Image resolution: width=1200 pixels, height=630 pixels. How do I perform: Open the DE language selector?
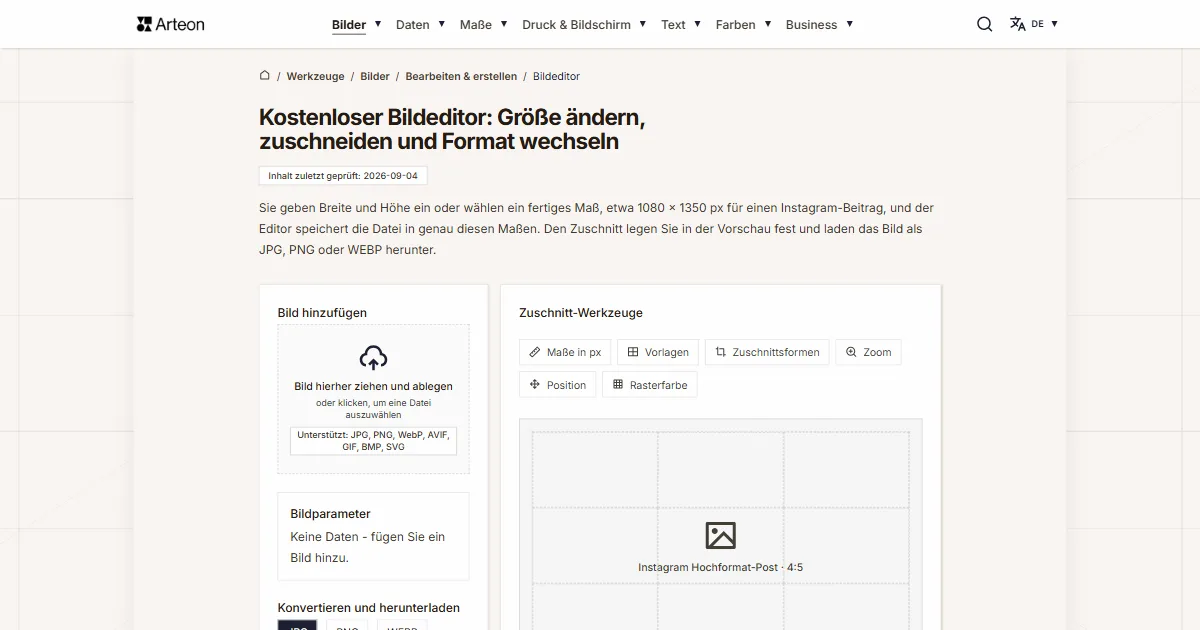click(x=1034, y=24)
